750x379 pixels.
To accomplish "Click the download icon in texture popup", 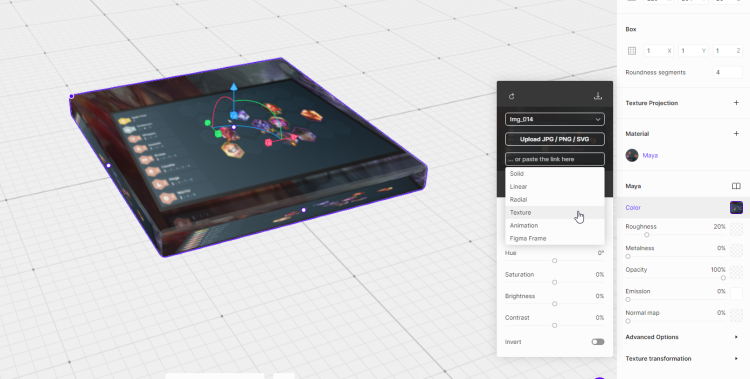I will point(597,96).
